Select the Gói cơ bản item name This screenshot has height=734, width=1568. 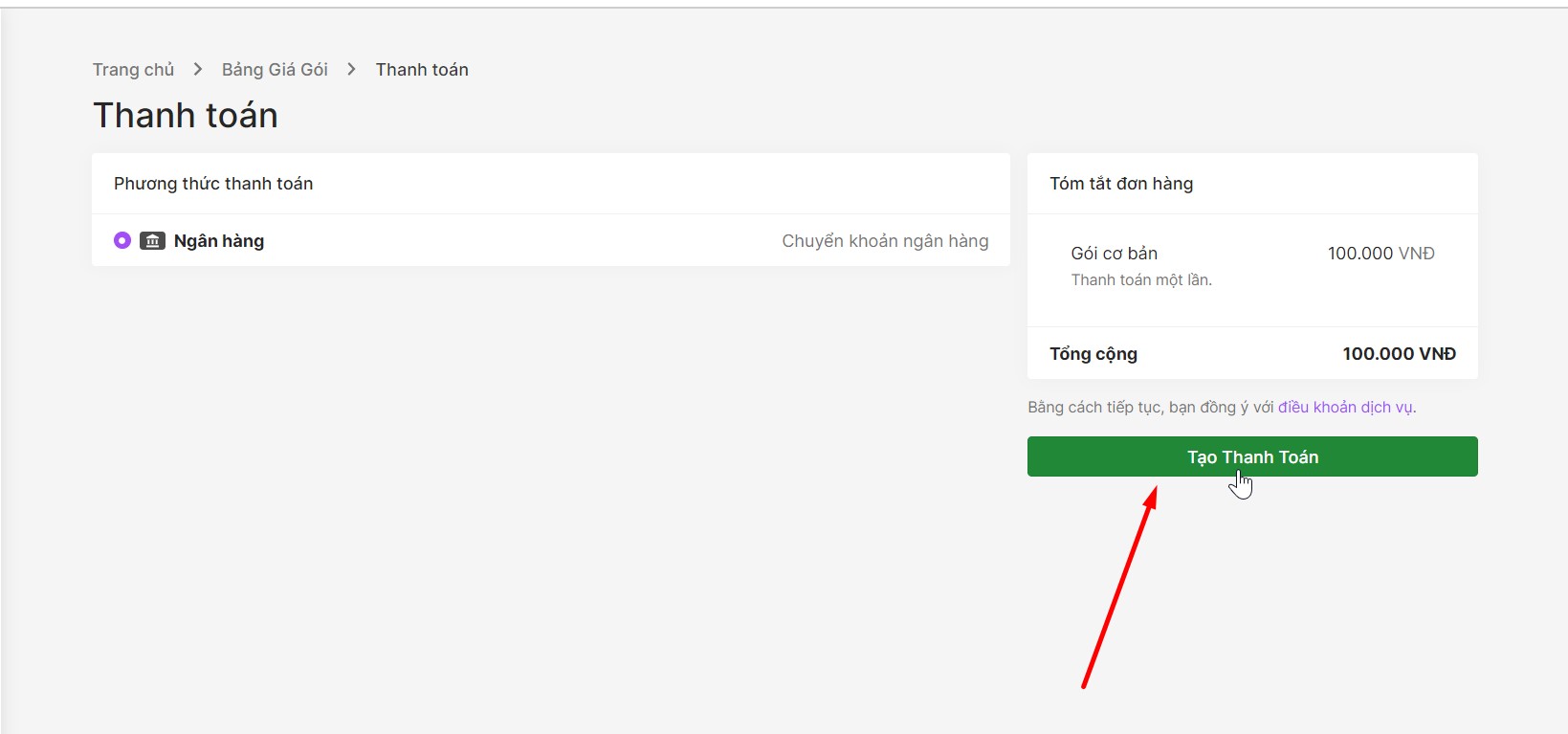pyautogui.click(x=1114, y=254)
